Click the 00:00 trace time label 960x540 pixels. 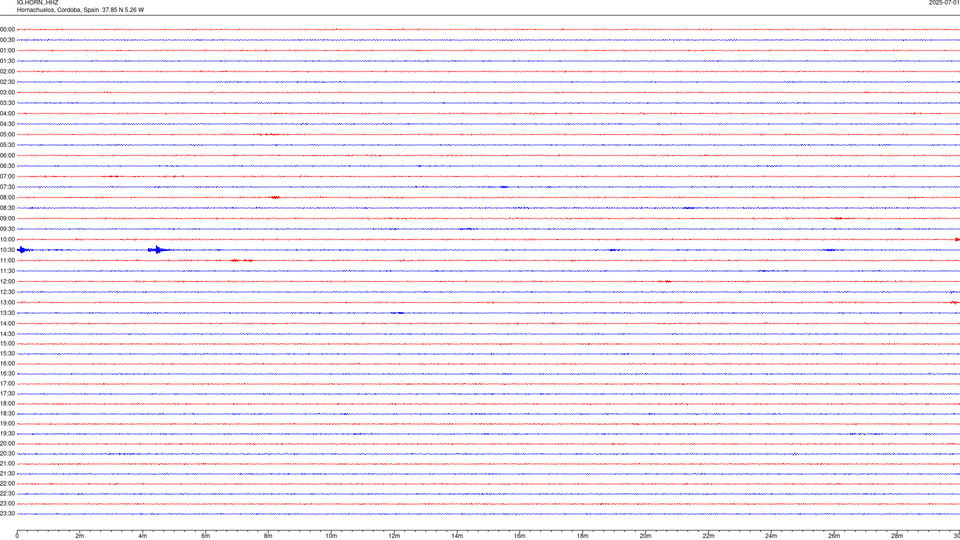tap(7, 29)
